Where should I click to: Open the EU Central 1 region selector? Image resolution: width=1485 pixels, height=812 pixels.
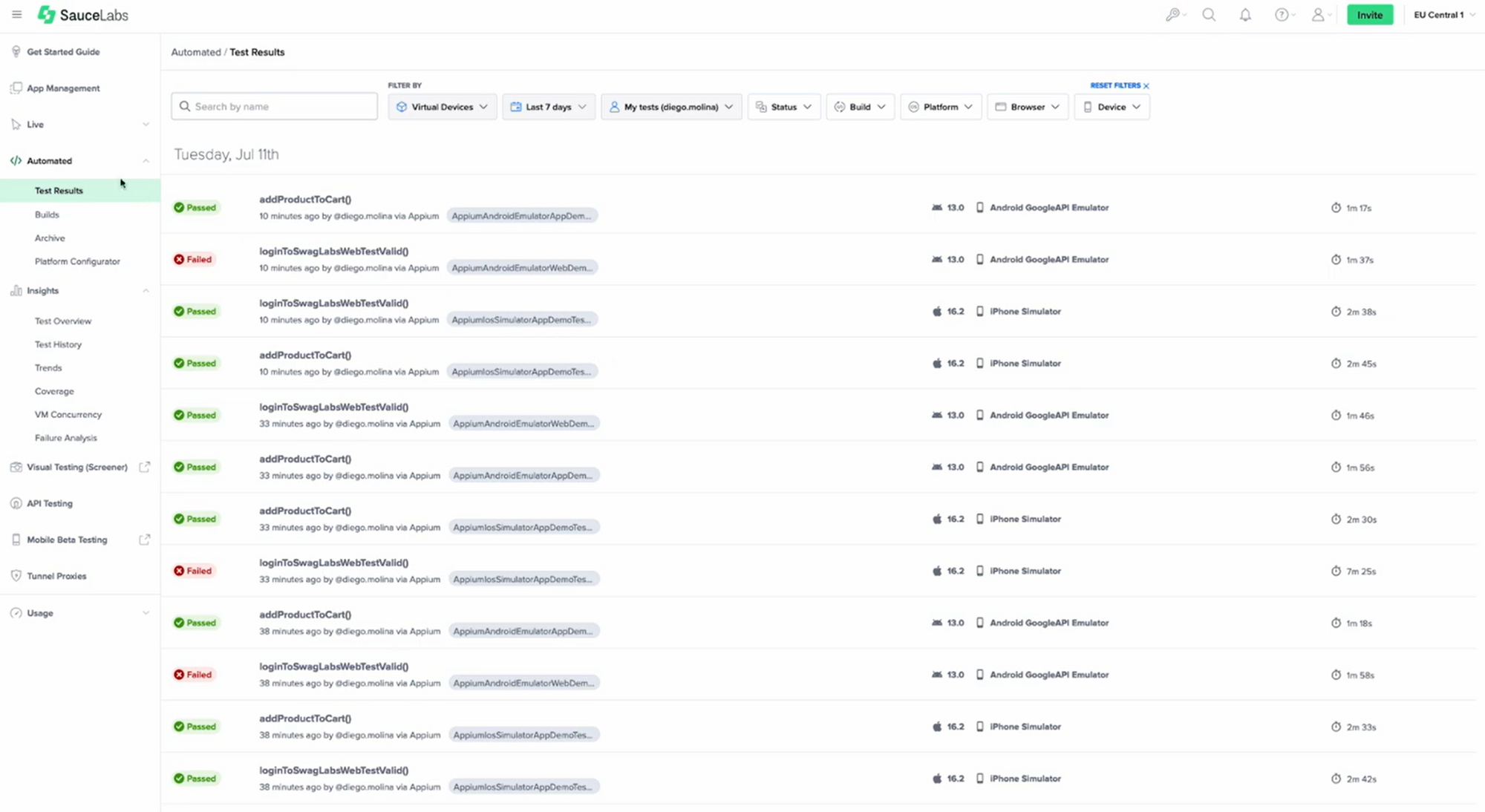point(1443,15)
